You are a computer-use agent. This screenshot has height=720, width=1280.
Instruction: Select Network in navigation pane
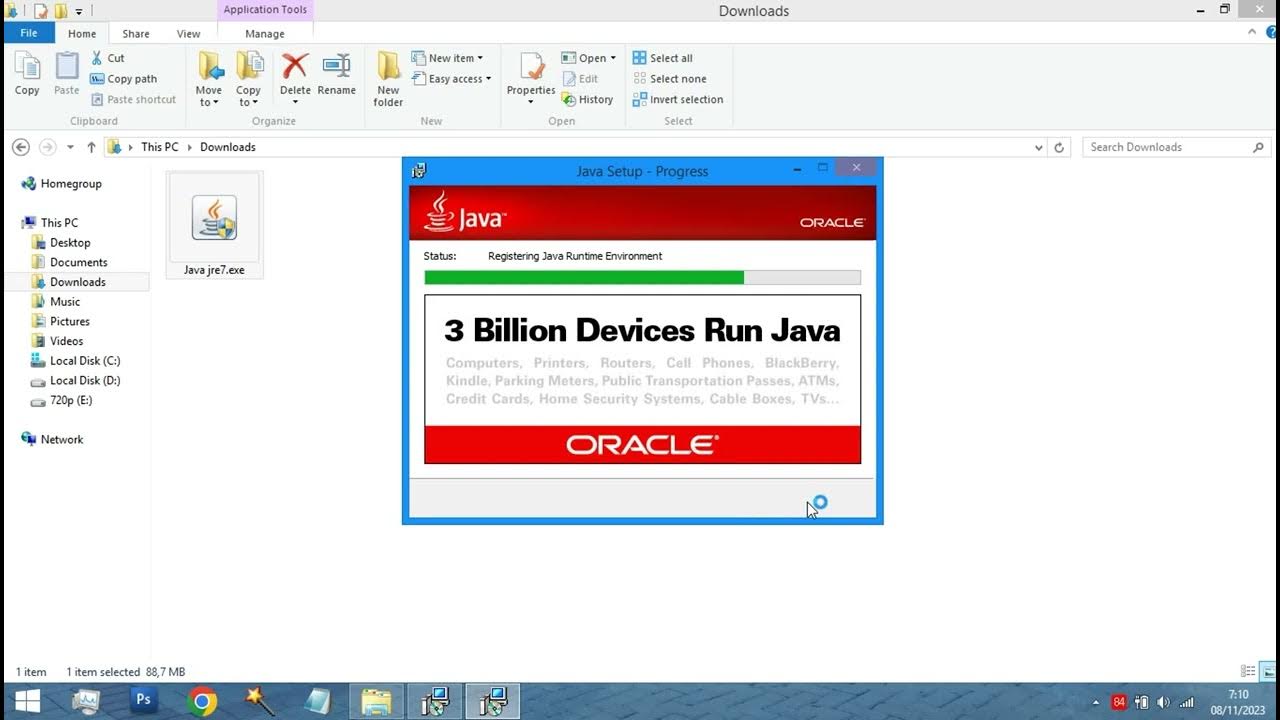[x=52, y=439]
